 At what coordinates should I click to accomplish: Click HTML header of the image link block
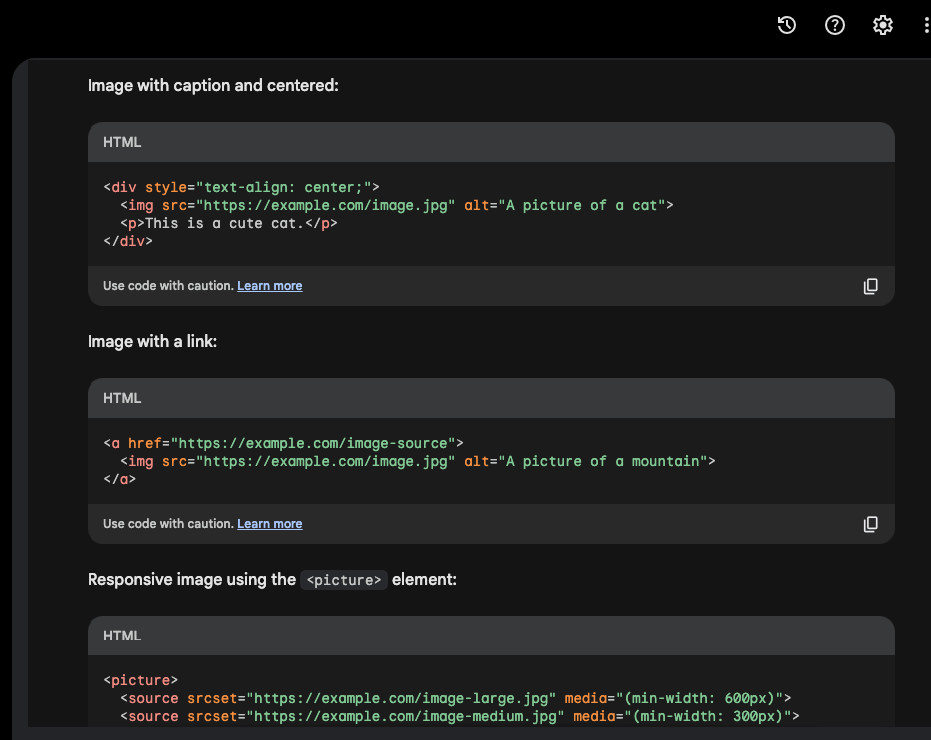pos(122,398)
